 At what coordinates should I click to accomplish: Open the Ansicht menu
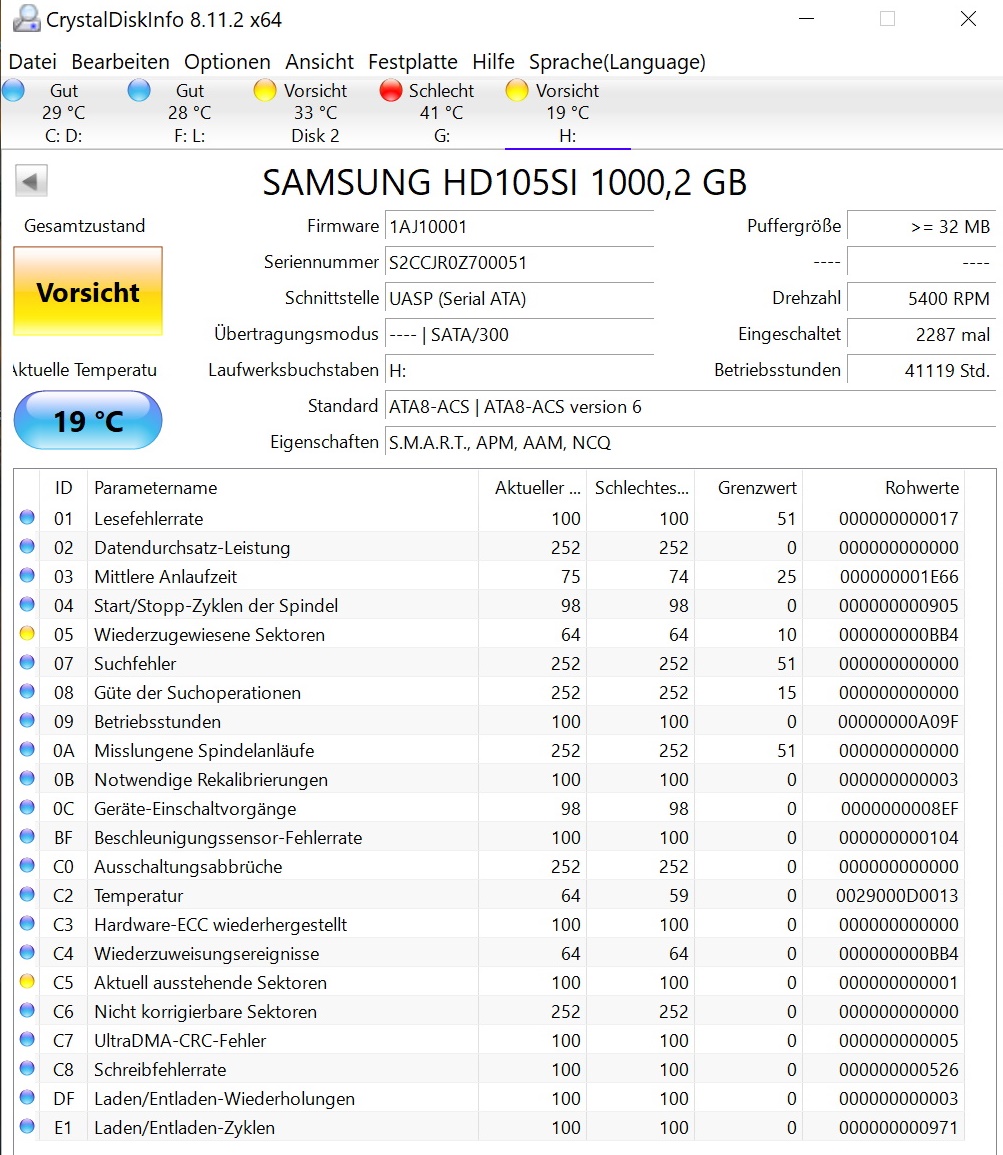(x=320, y=62)
